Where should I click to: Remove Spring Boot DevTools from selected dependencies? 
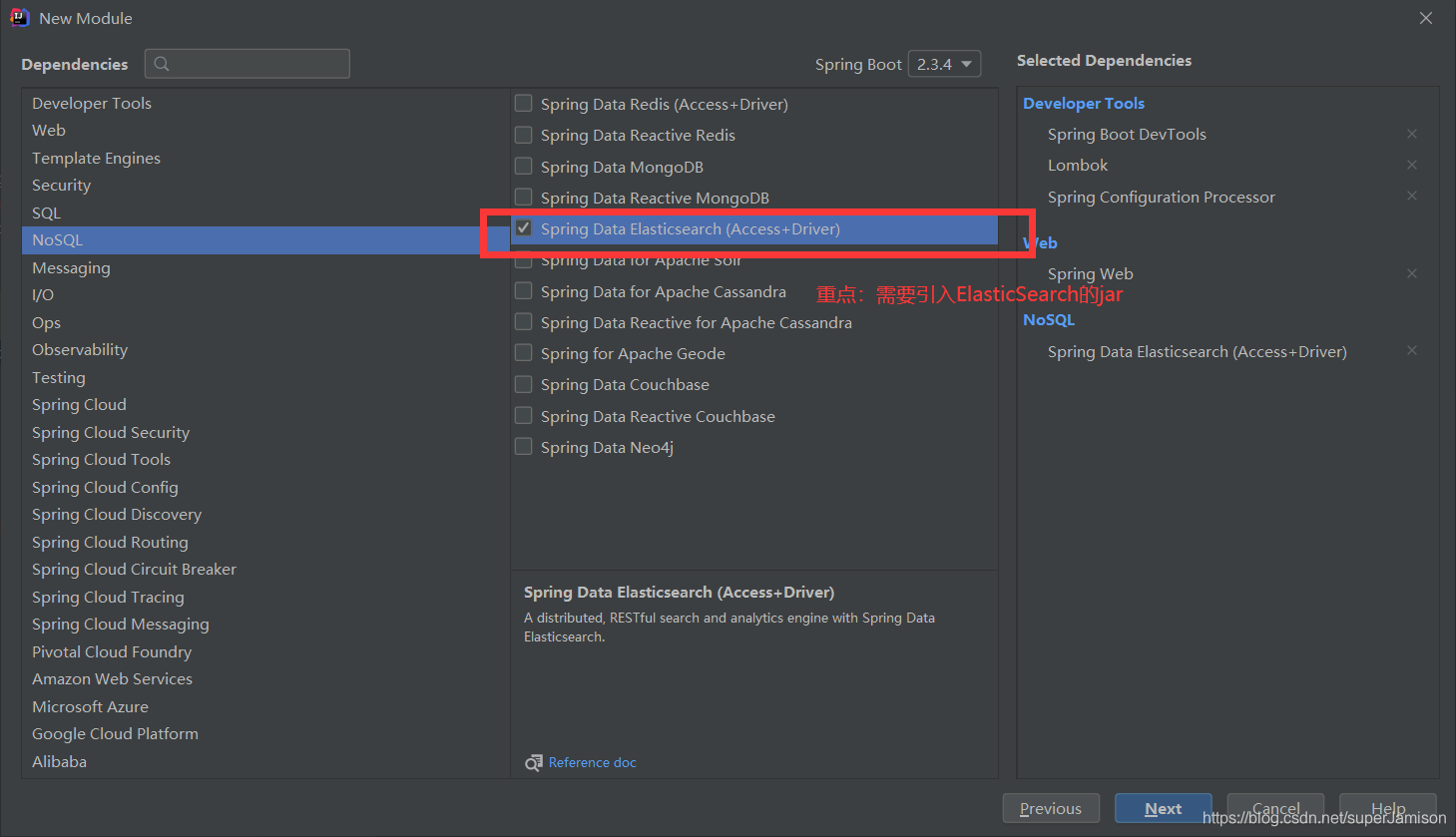(1412, 134)
